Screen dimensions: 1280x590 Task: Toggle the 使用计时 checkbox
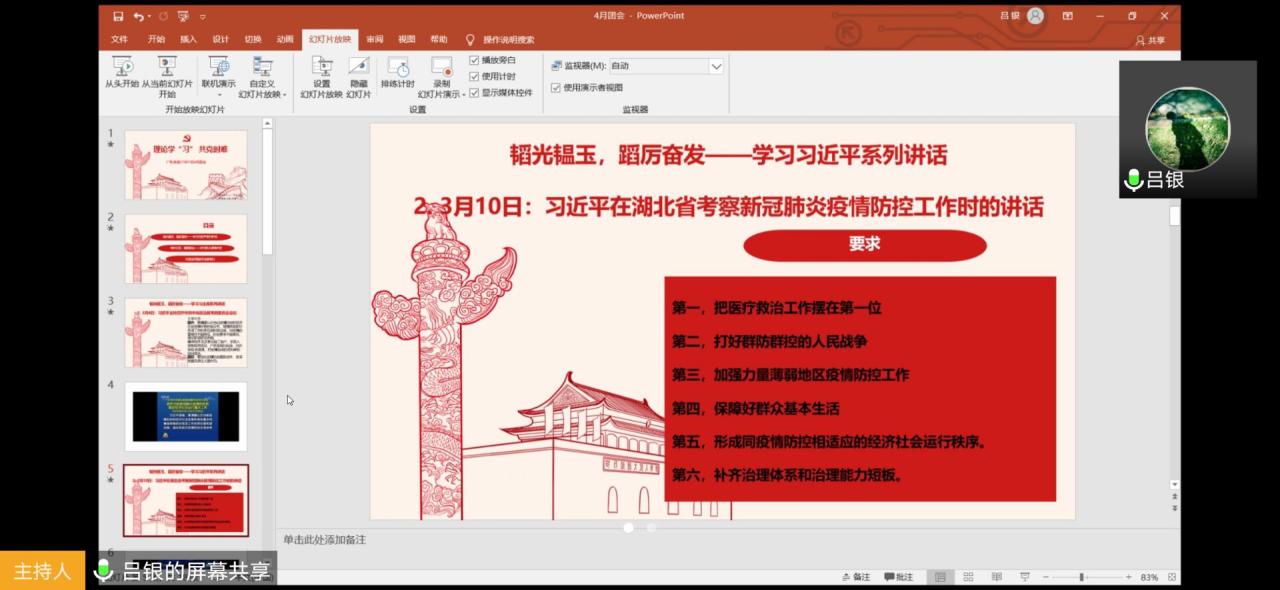(x=475, y=76)
